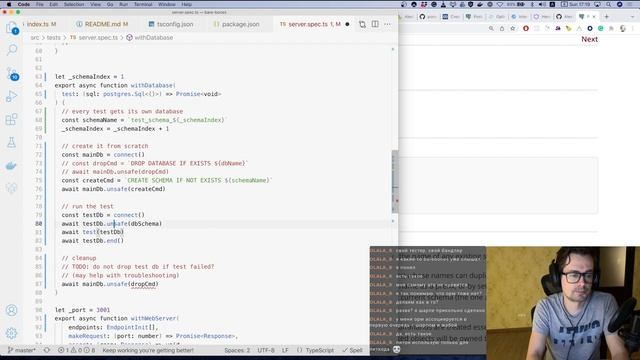Image resolution: width=640 pixels, height=360 pixels.
Task: Click the browser new tab plus button
Action: [x=607, y=17]
